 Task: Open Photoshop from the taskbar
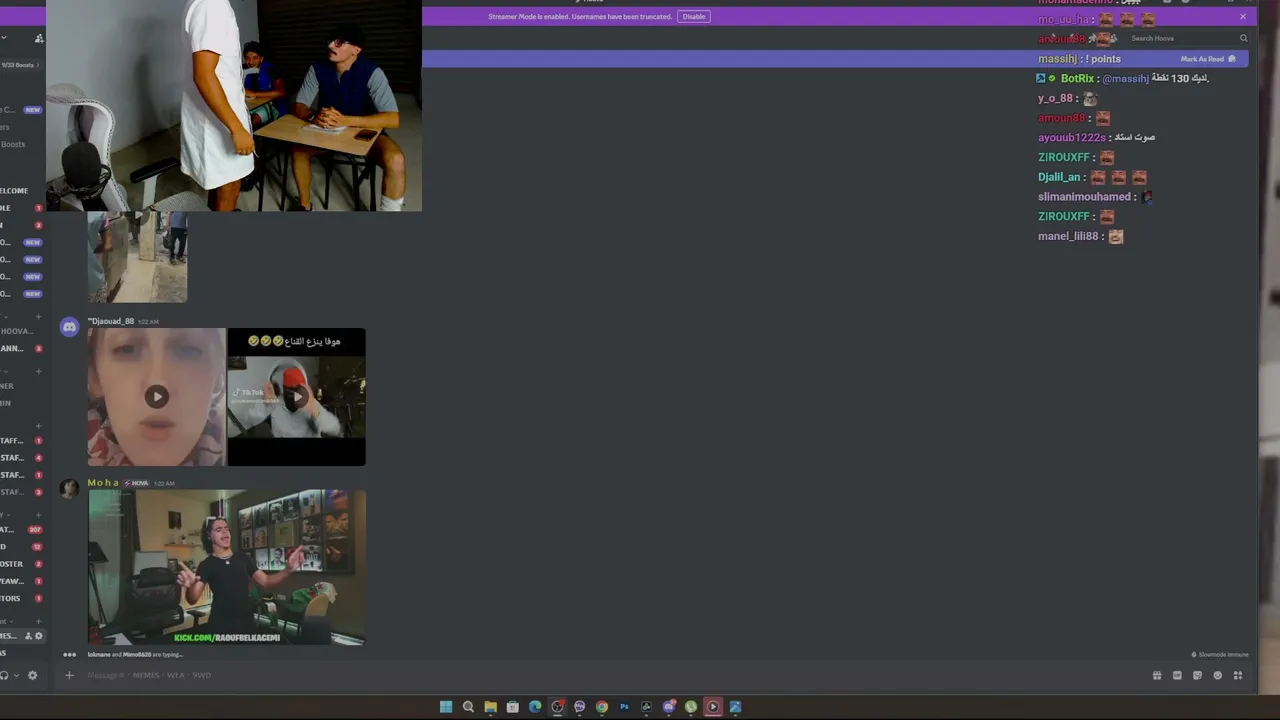coord(624,707)
